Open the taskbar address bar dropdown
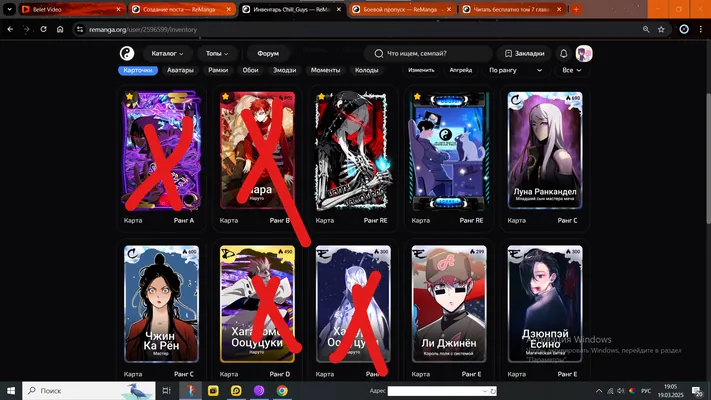Screen dimensions: 711x400 485,391
